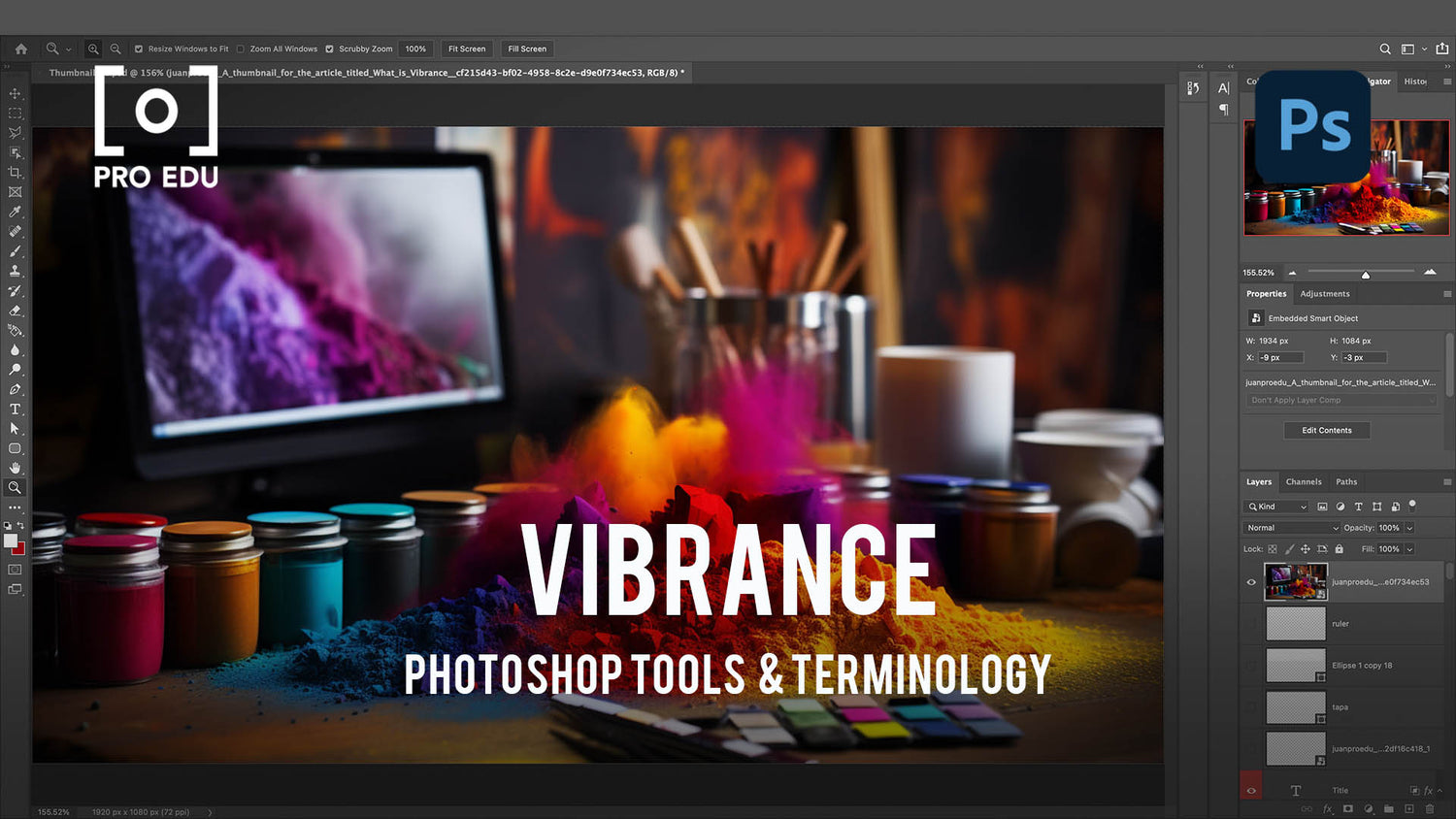Open the Normal blend mode dropdown

tap(1291, 527)
